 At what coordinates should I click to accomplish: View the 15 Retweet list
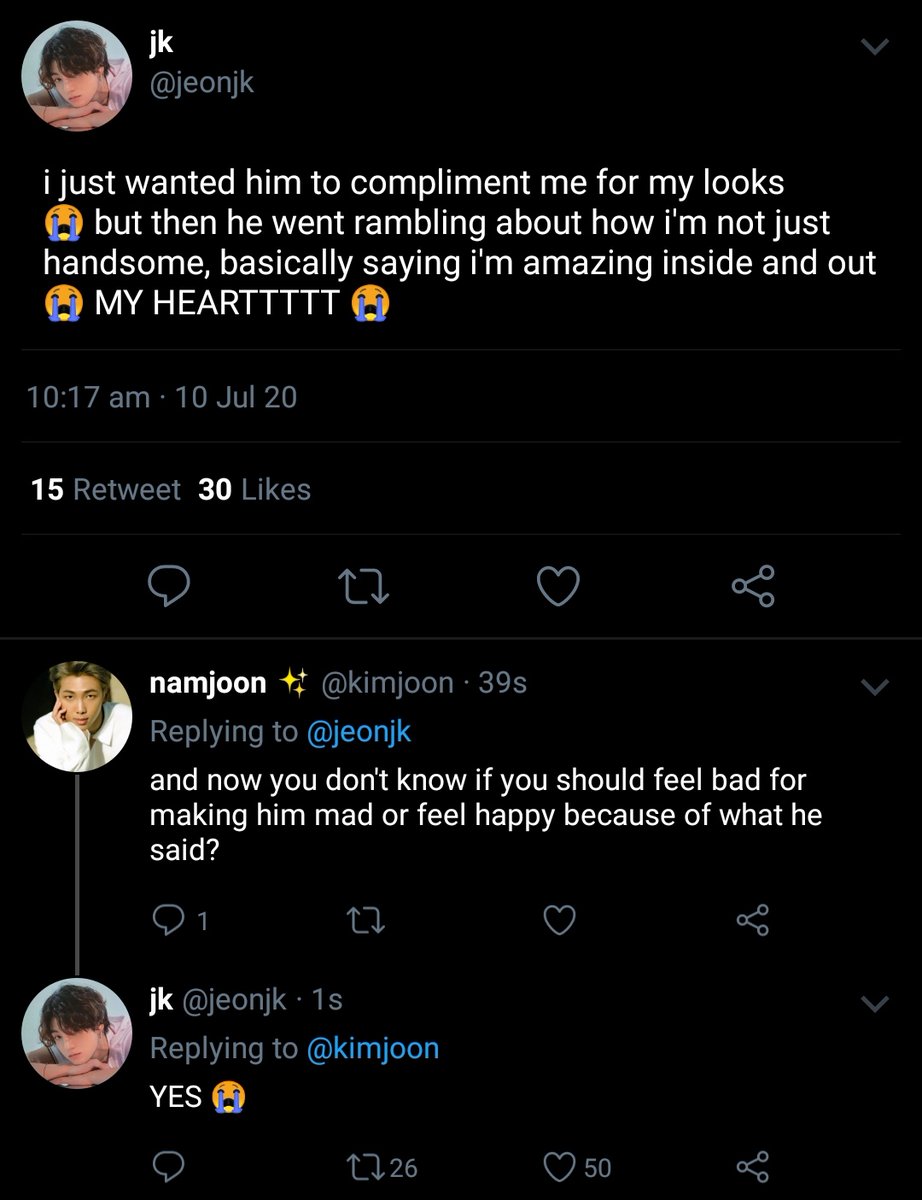tap(105, 489)
